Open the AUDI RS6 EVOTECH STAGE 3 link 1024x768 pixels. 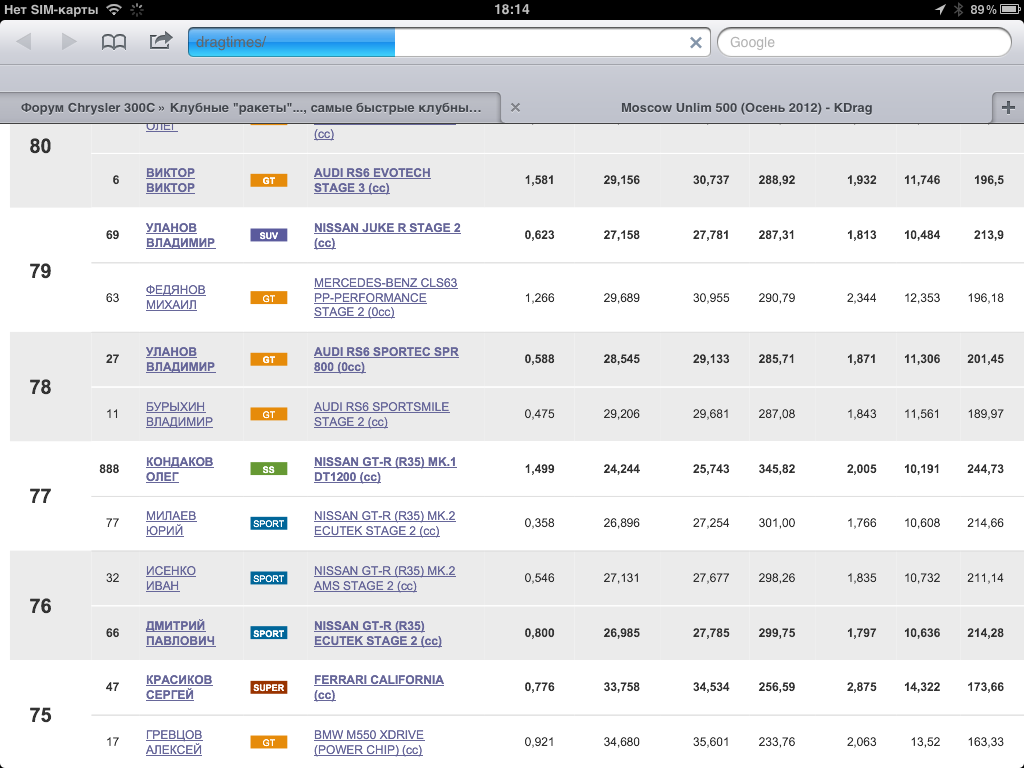click(372, 180)
